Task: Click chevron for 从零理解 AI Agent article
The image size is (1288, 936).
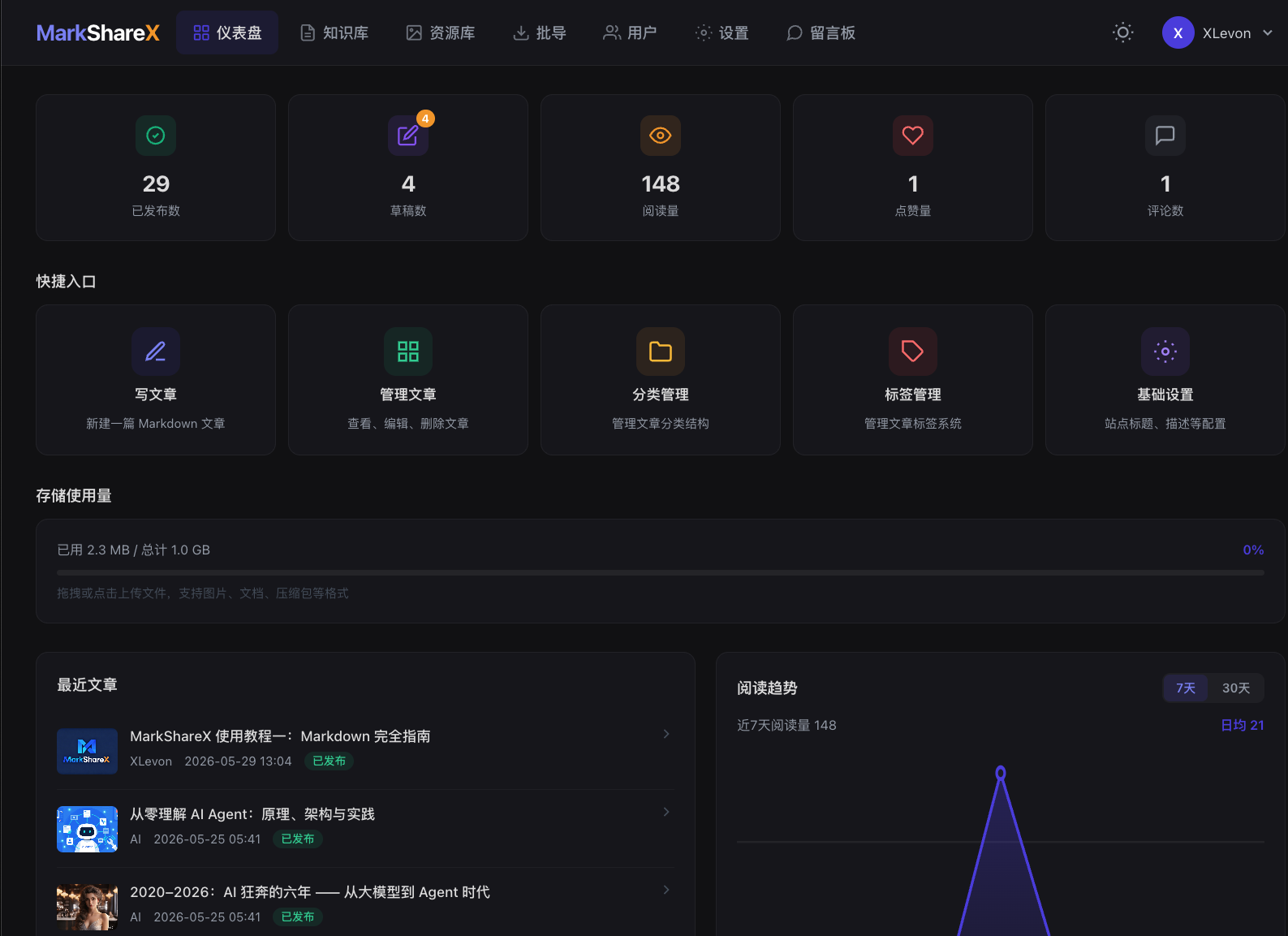Action: point(666,812)
